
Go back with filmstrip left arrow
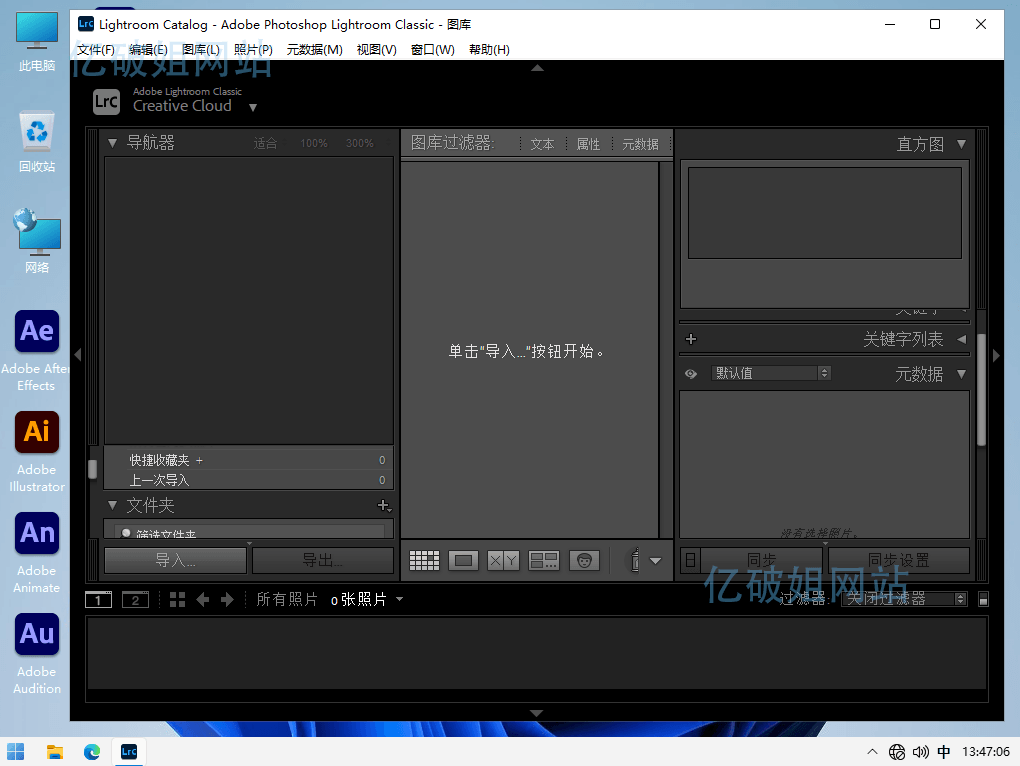[x=203, y=600]
